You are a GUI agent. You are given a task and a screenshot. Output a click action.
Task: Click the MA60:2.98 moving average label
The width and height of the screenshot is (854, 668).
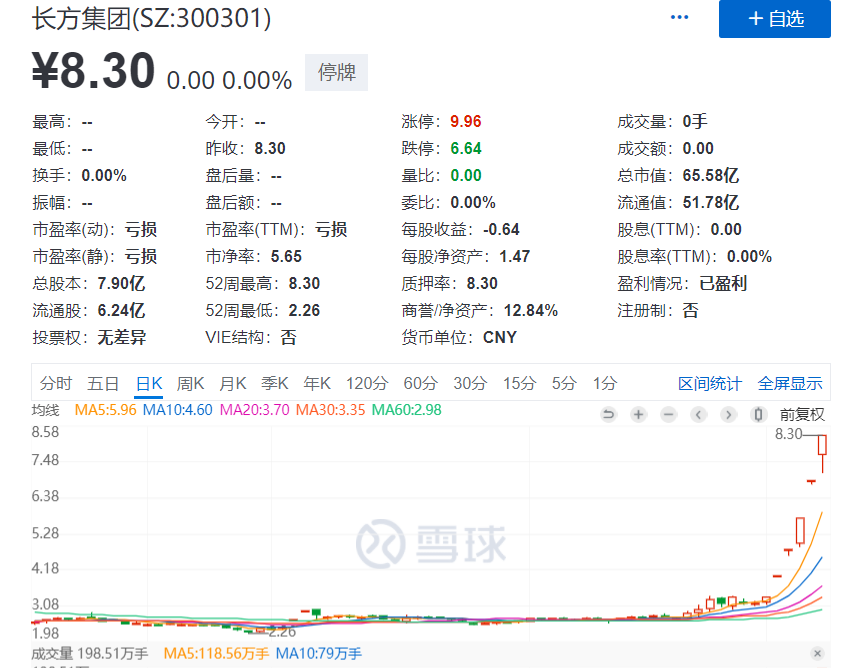point(407,410)
